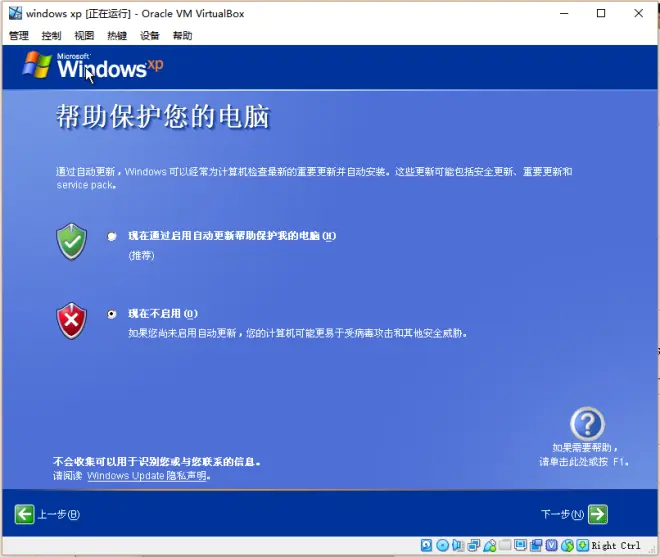The width and height of the screenshot is (660, 557).
Task: Click the Windows XP flag logo
Action: [37, 64]
